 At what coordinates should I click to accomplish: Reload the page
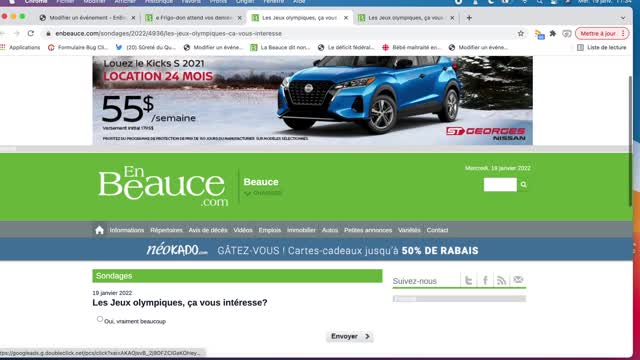[31, 33]
